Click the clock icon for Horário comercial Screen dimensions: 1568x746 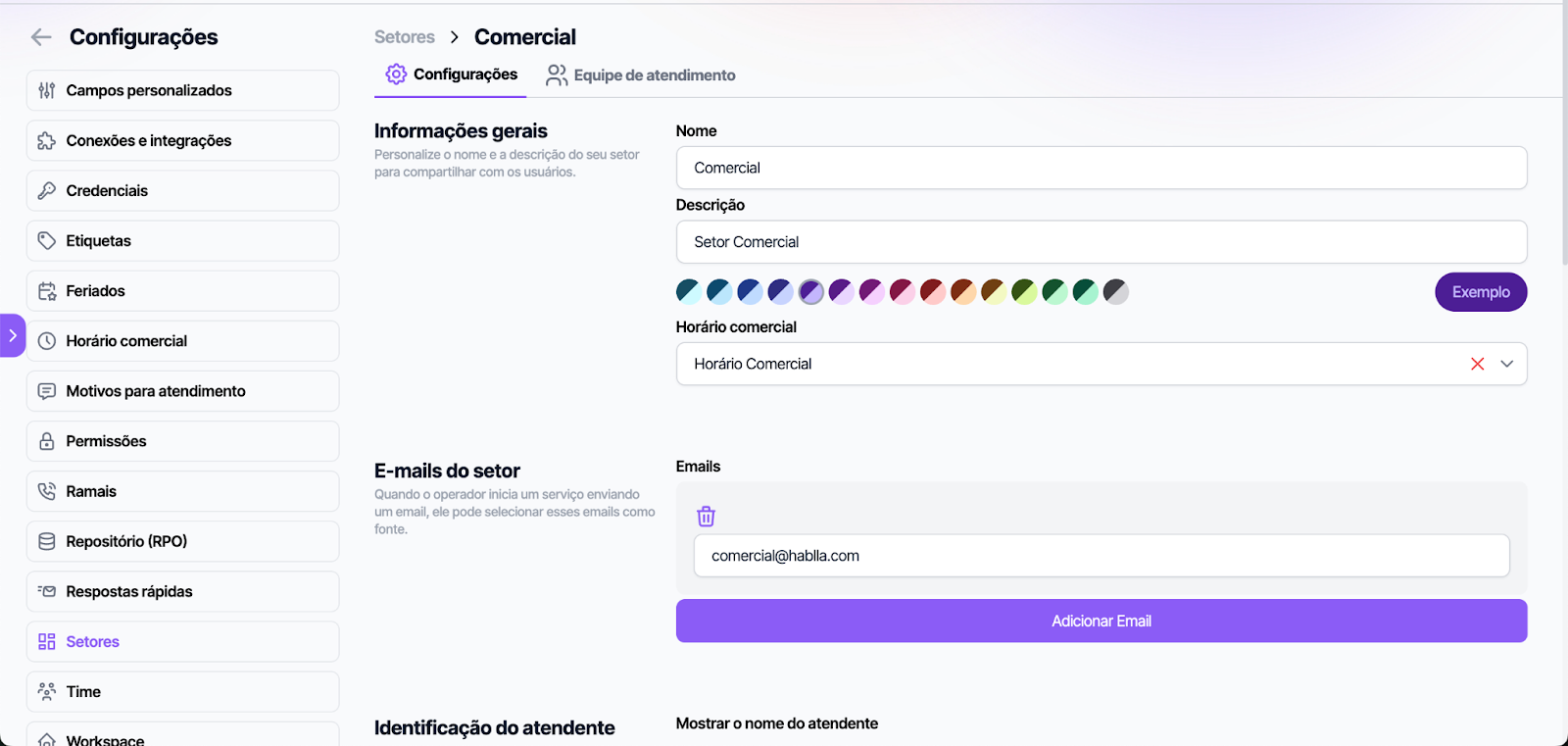[46, 341]
